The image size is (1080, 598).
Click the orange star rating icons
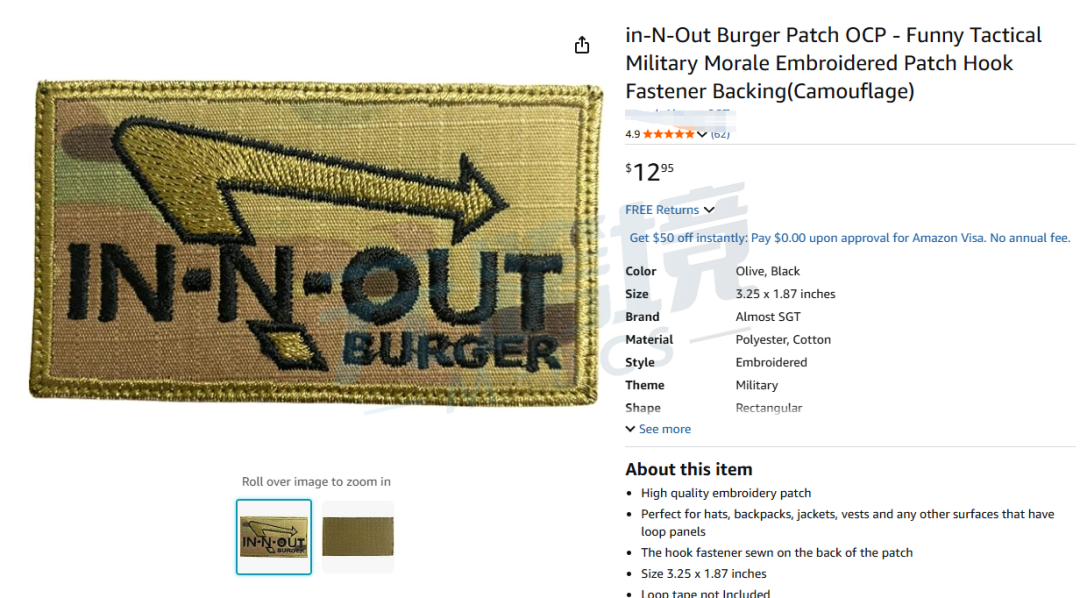[669, 134]
